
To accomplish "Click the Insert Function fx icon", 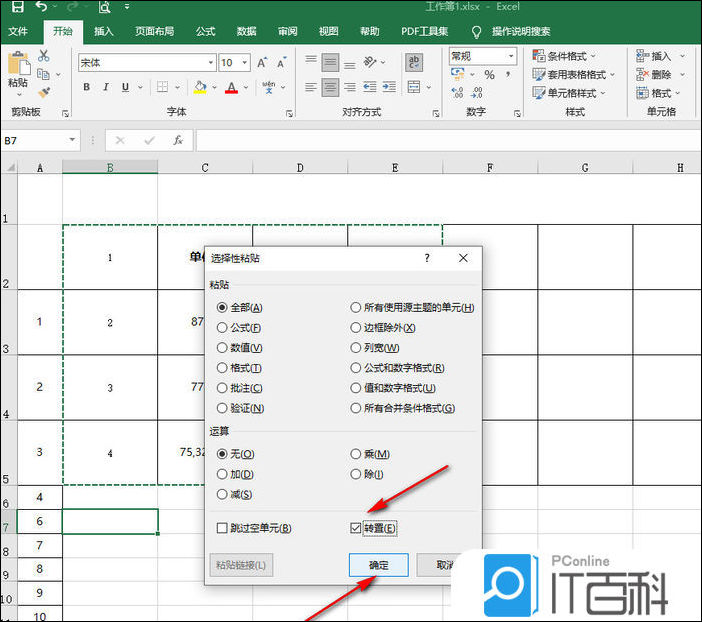I will (x=178, y=141).
